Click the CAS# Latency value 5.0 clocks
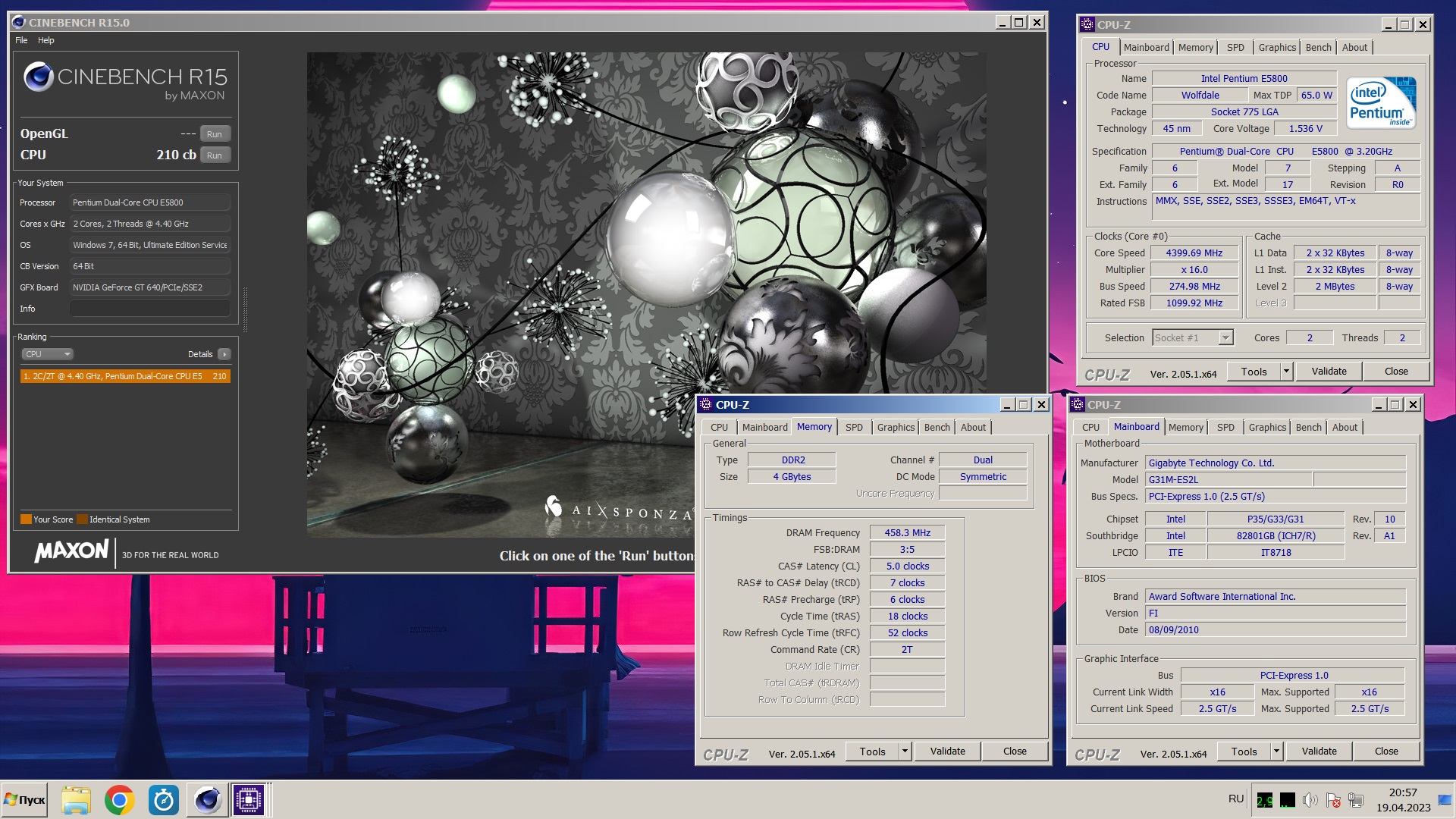Viewport: 1456px width, 819px height. pyautogui.click(x=907, y=566)
